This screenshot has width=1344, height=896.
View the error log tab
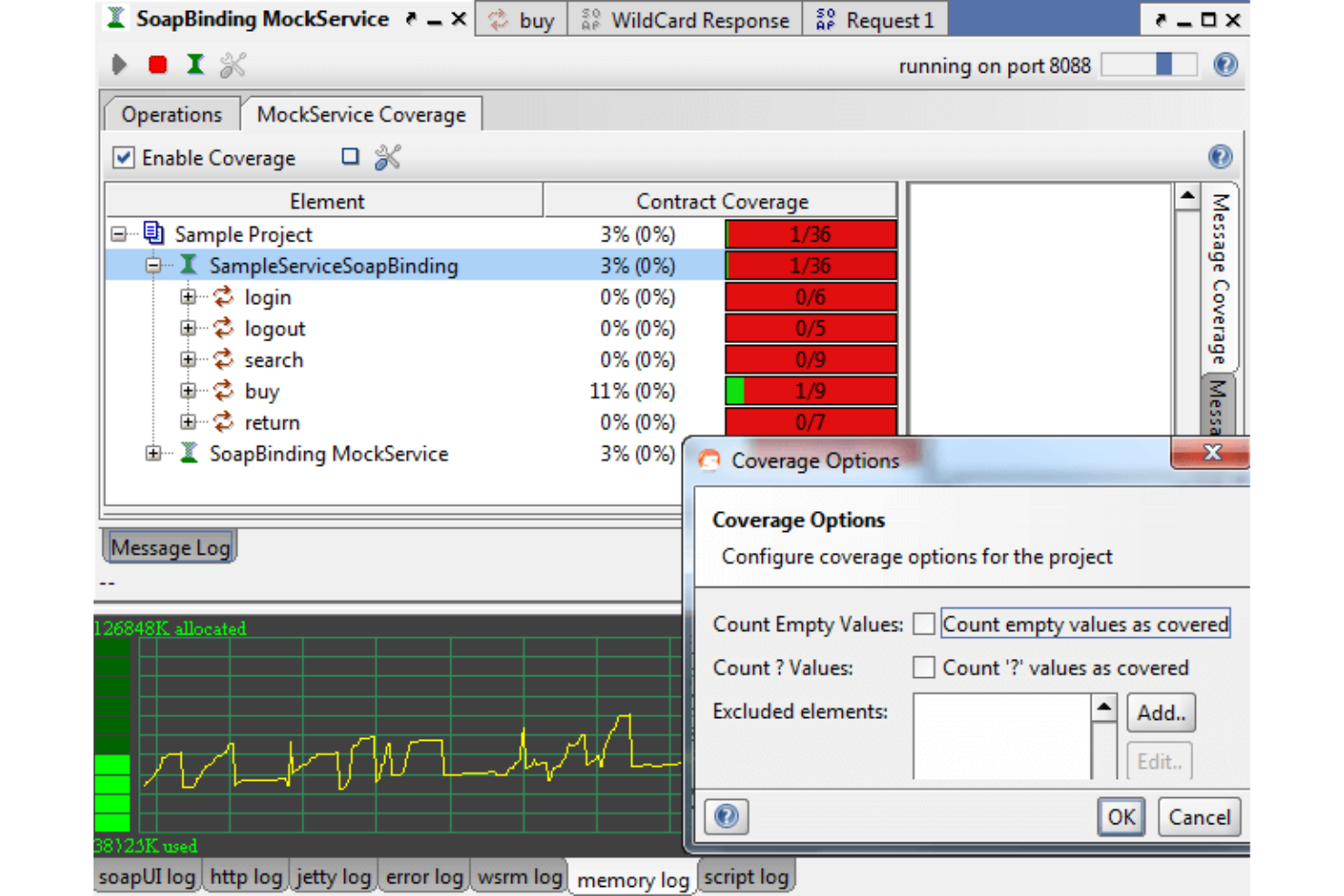[424, 877]
